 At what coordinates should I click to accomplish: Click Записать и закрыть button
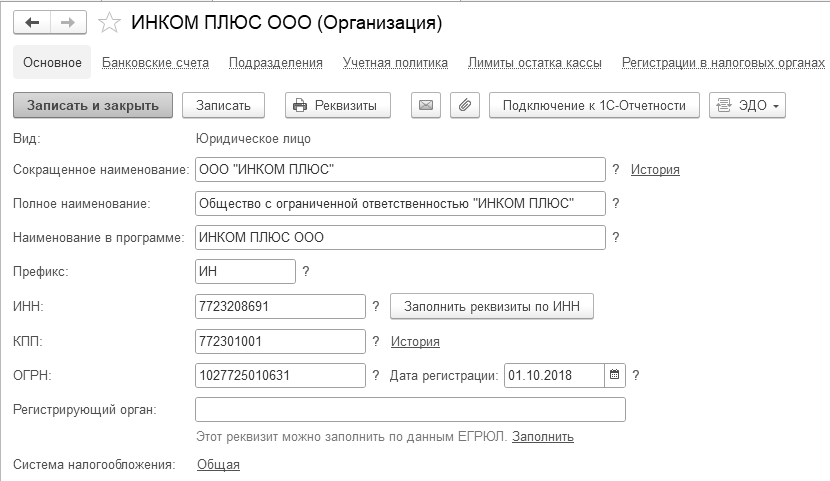pos(93,105)
